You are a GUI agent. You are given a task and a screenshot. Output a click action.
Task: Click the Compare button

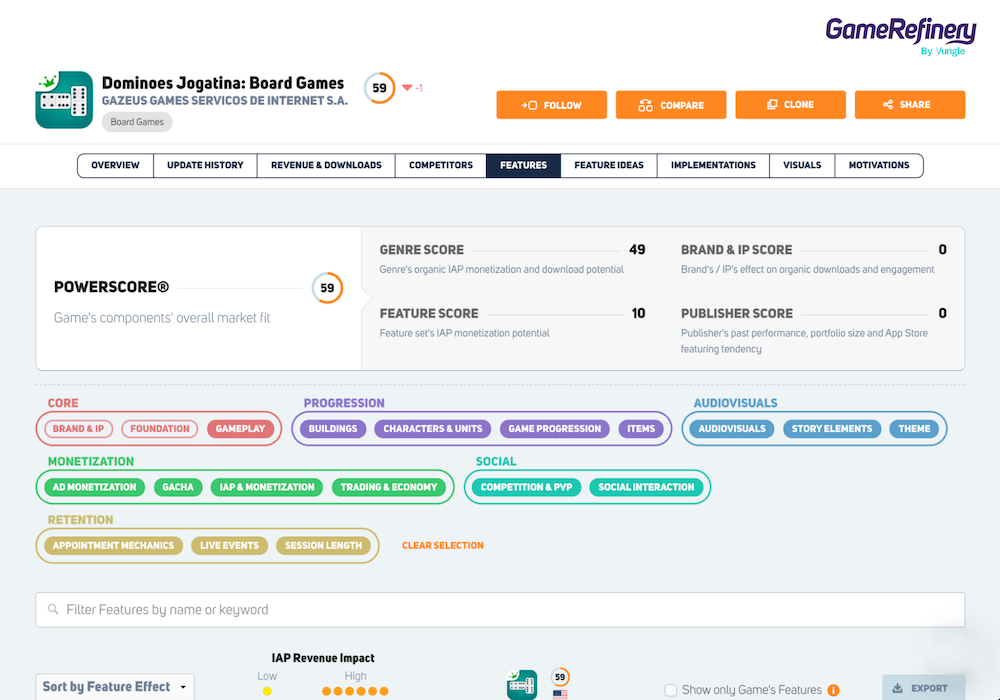pyautogui.click(x=671, y=105)
